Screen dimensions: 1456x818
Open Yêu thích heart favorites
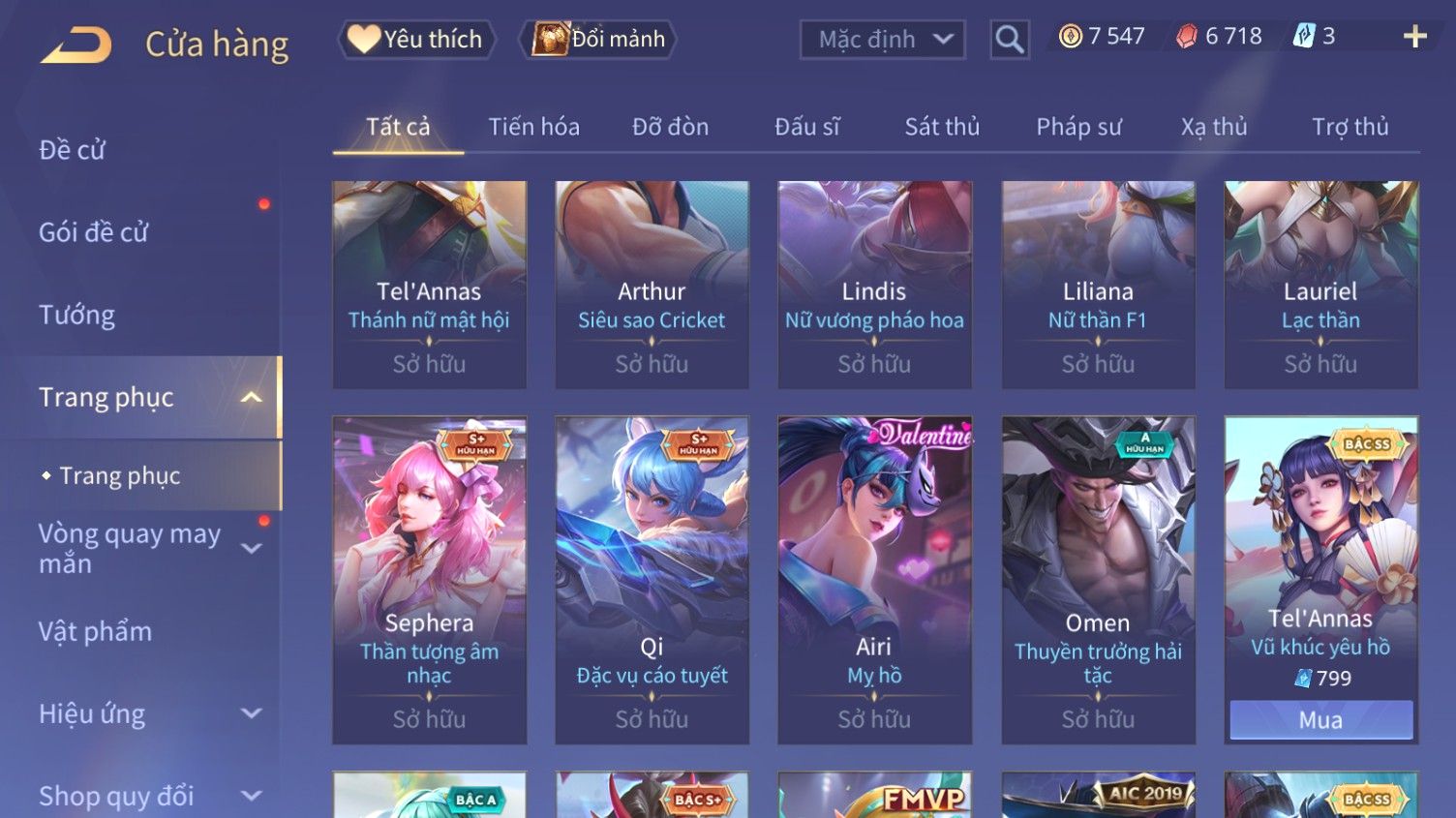point(416,40)
